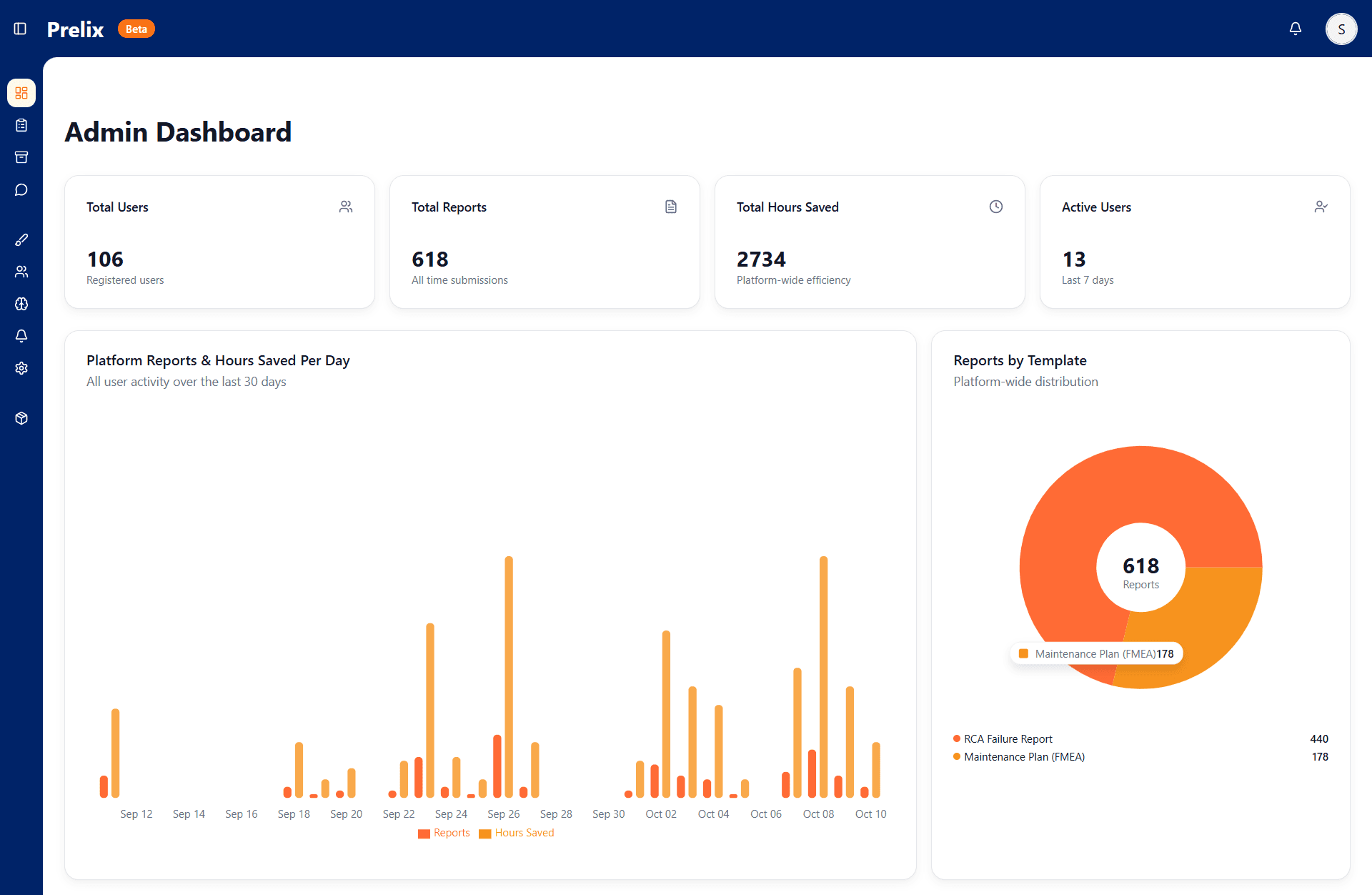Open sidebar settings gear icon
Screen dimensions: 1372x895
(x=21, y=368)
